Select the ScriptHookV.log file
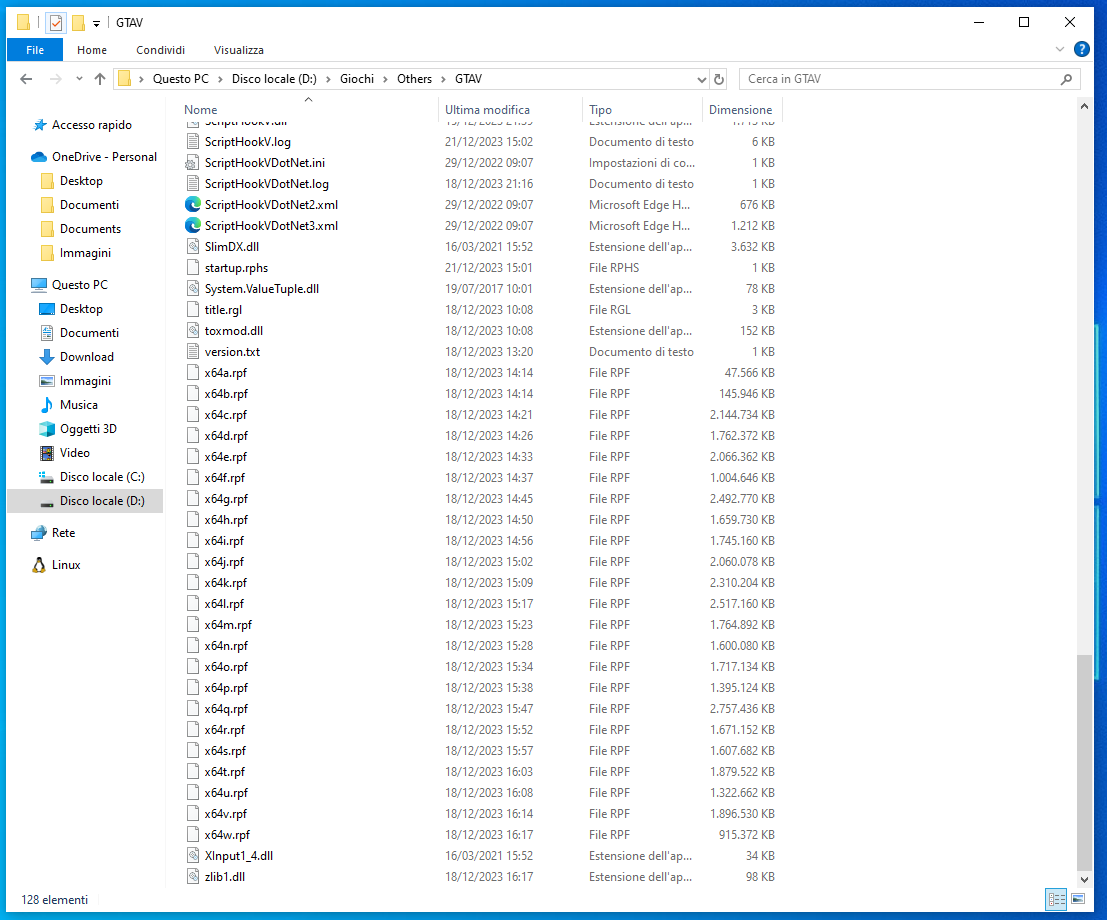This screenshot has width=1107, height=920. [x=247, y=142]
